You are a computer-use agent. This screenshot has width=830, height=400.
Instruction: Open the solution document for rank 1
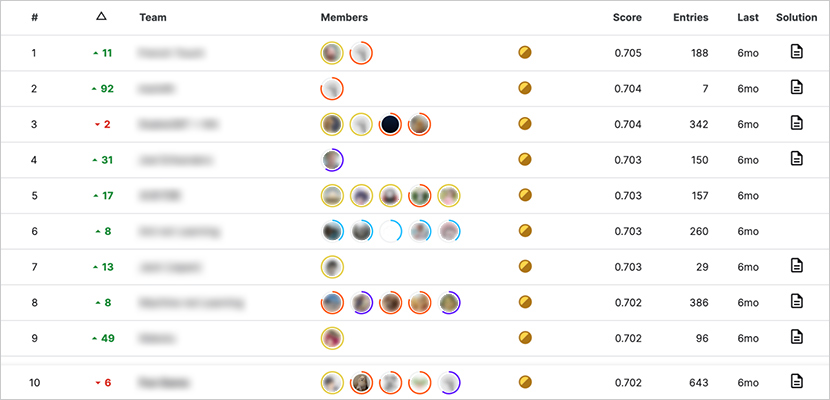pyautogui.click(x=797, y=52)
